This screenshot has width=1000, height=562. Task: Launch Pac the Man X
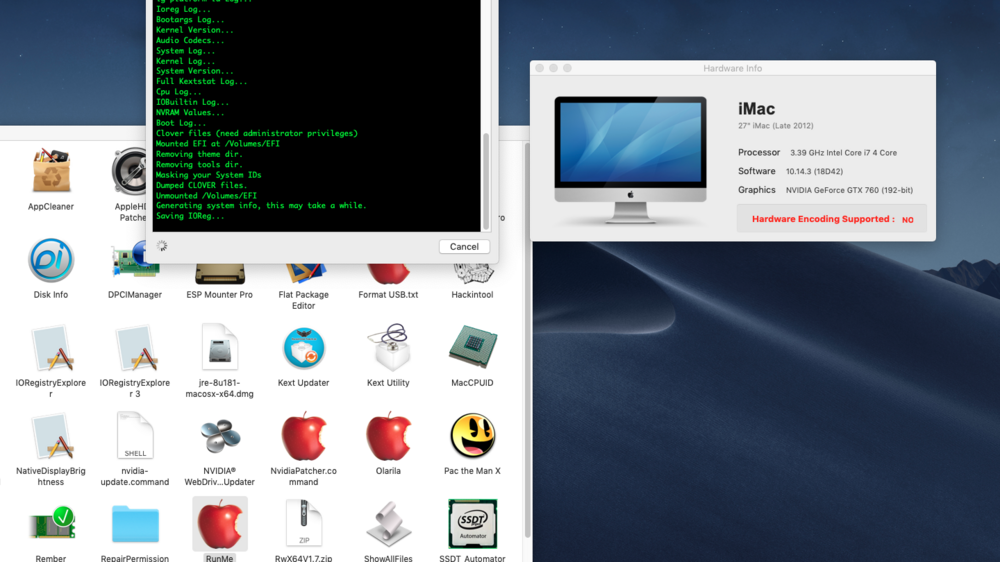472,436
